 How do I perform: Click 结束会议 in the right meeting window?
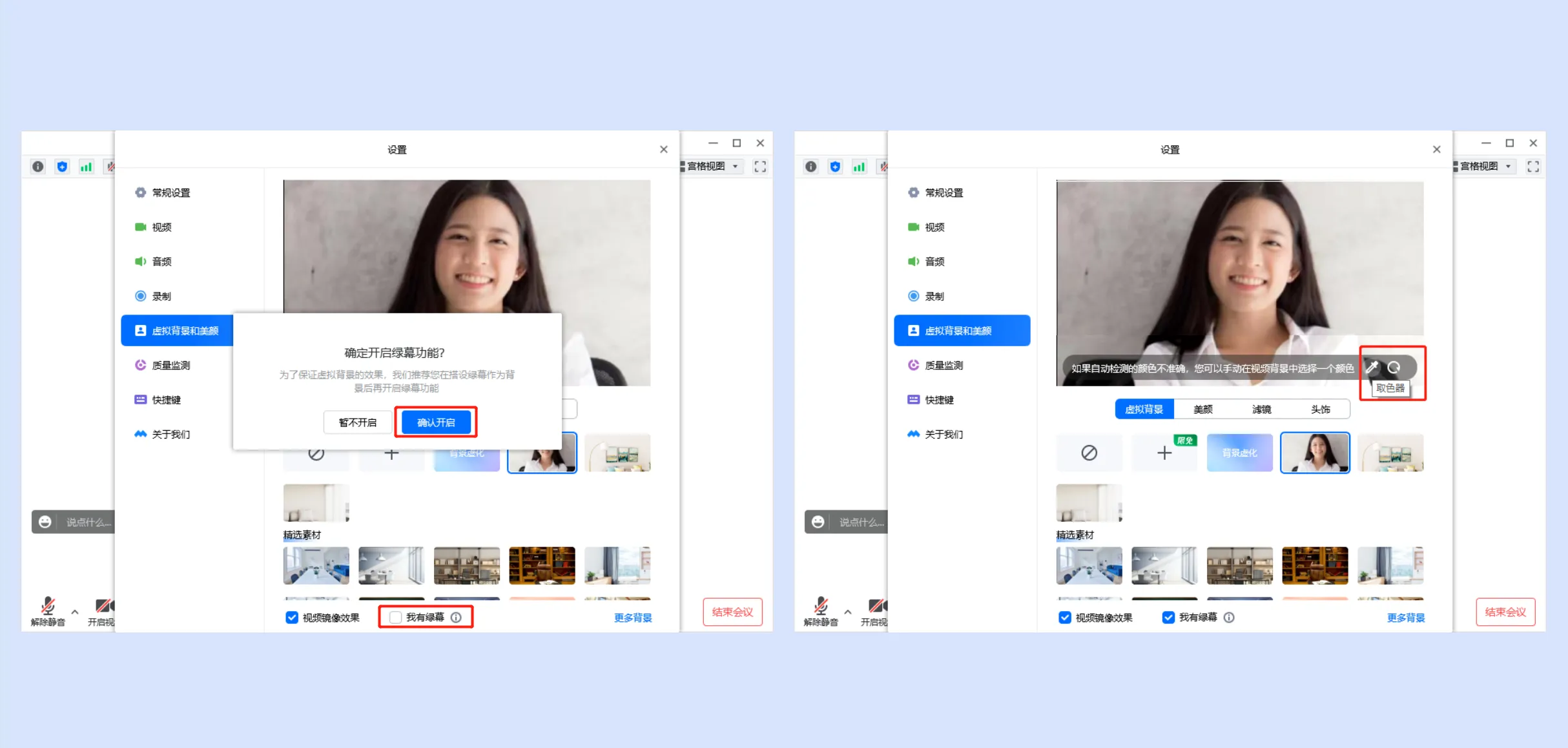pos(1505,612)
